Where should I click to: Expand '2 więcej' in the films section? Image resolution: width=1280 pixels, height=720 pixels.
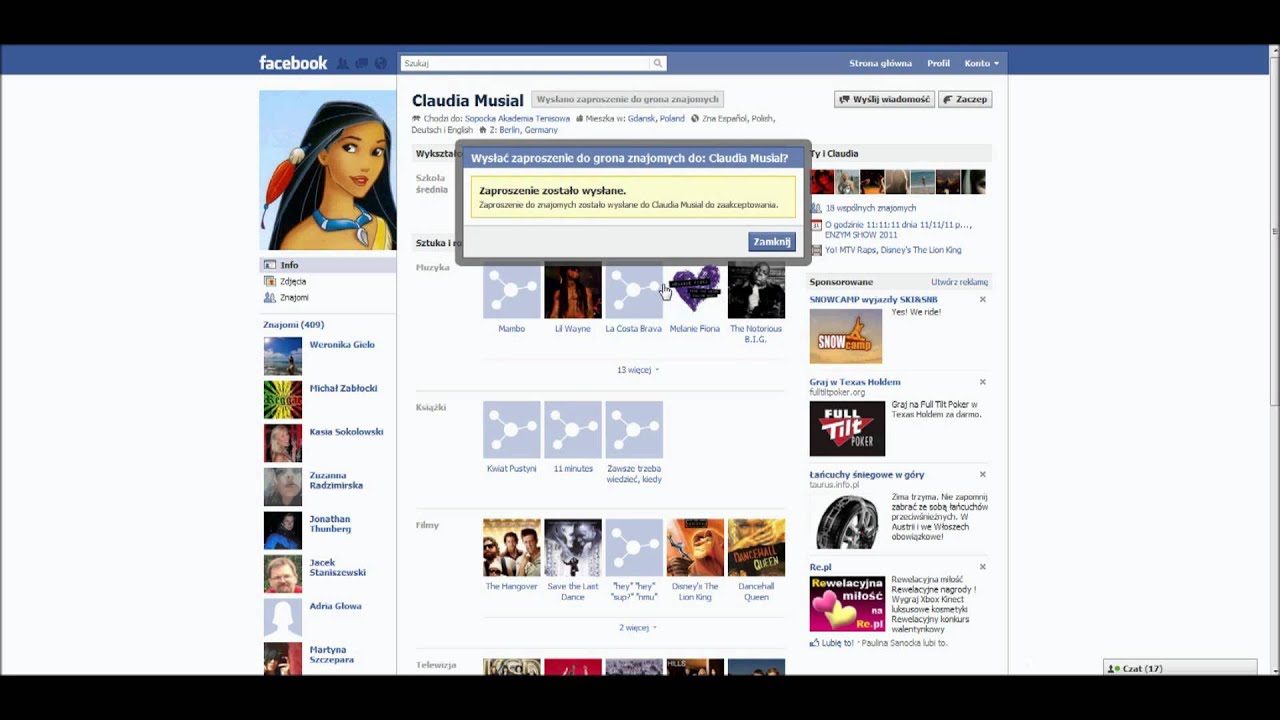point(637,628)
